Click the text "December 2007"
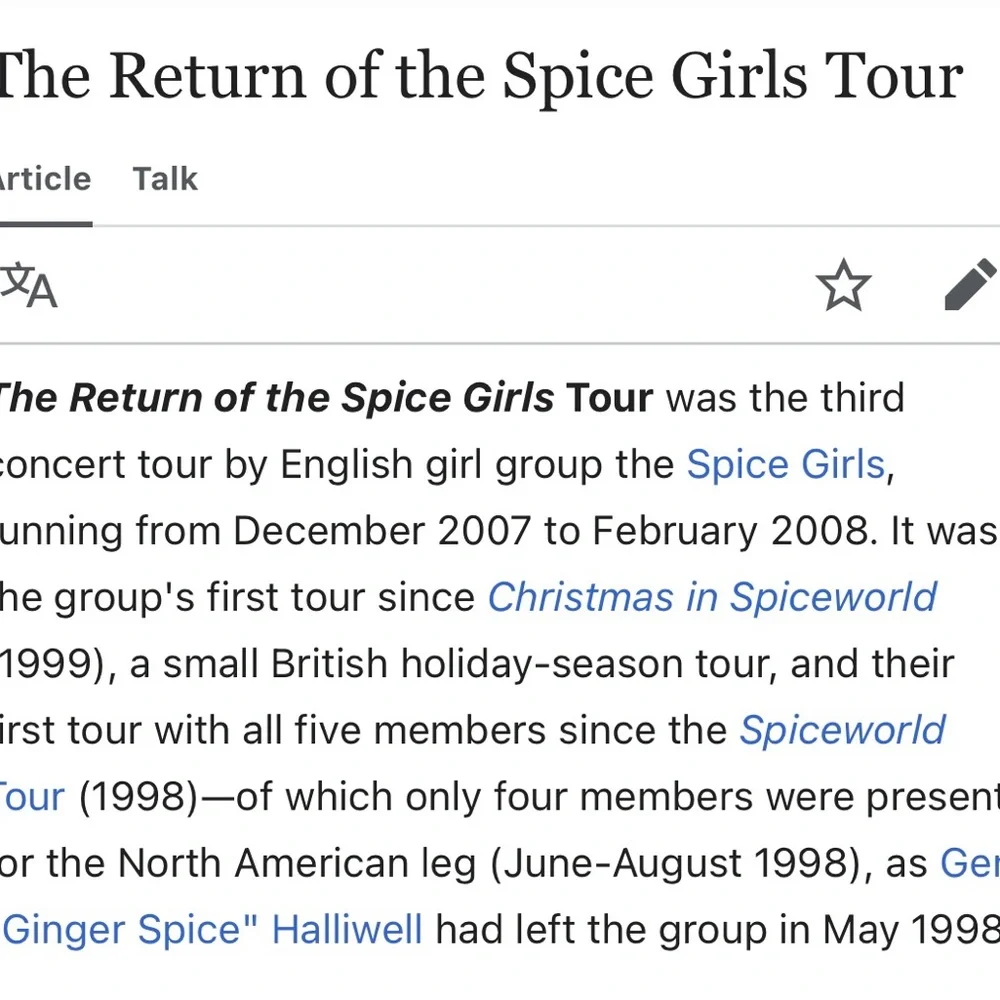Screen dimensions: 1000x1000 pyautogui.click(x=381, y=531)
